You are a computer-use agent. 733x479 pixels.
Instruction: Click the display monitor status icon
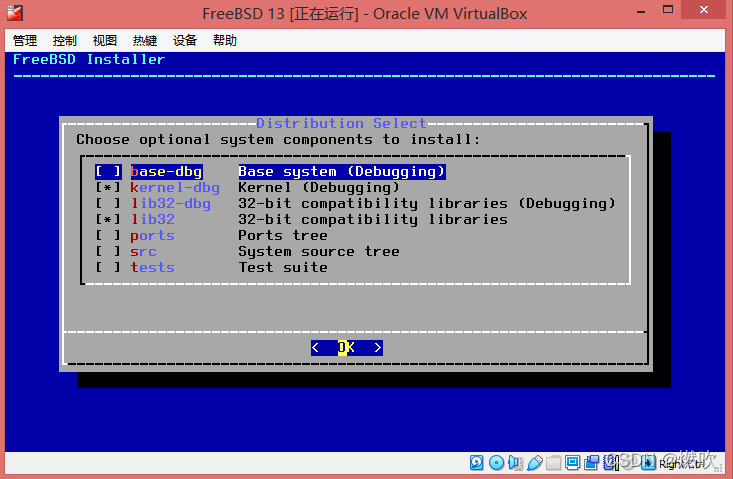click(573, 463)
